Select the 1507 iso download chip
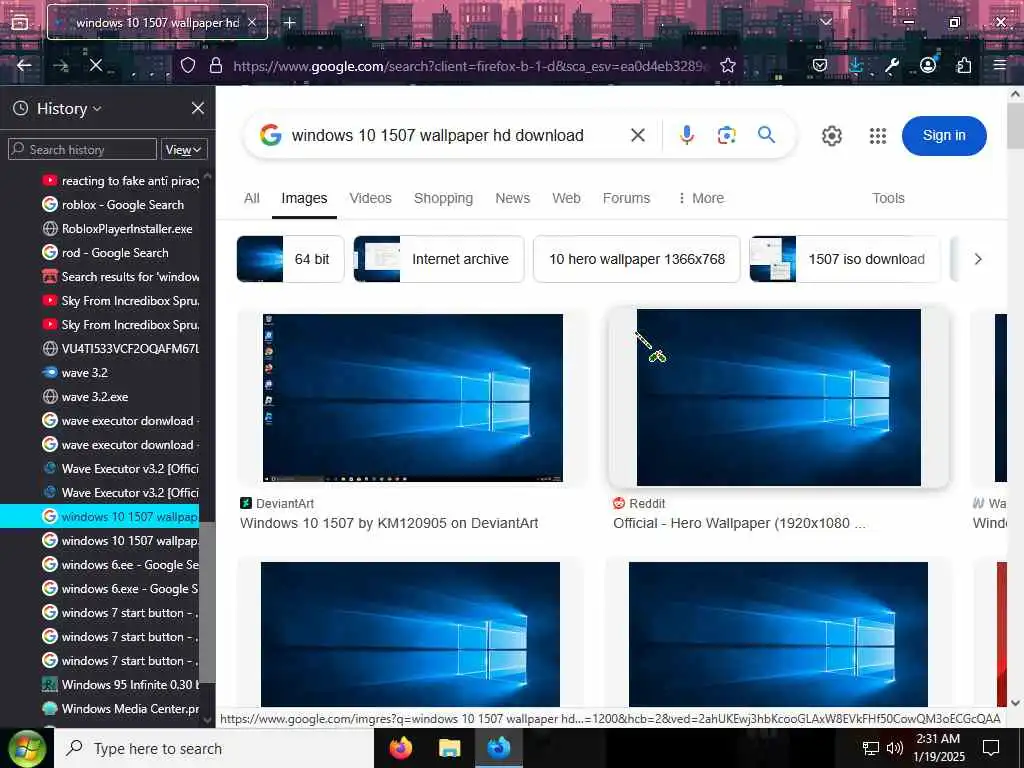 pos(844,259)
